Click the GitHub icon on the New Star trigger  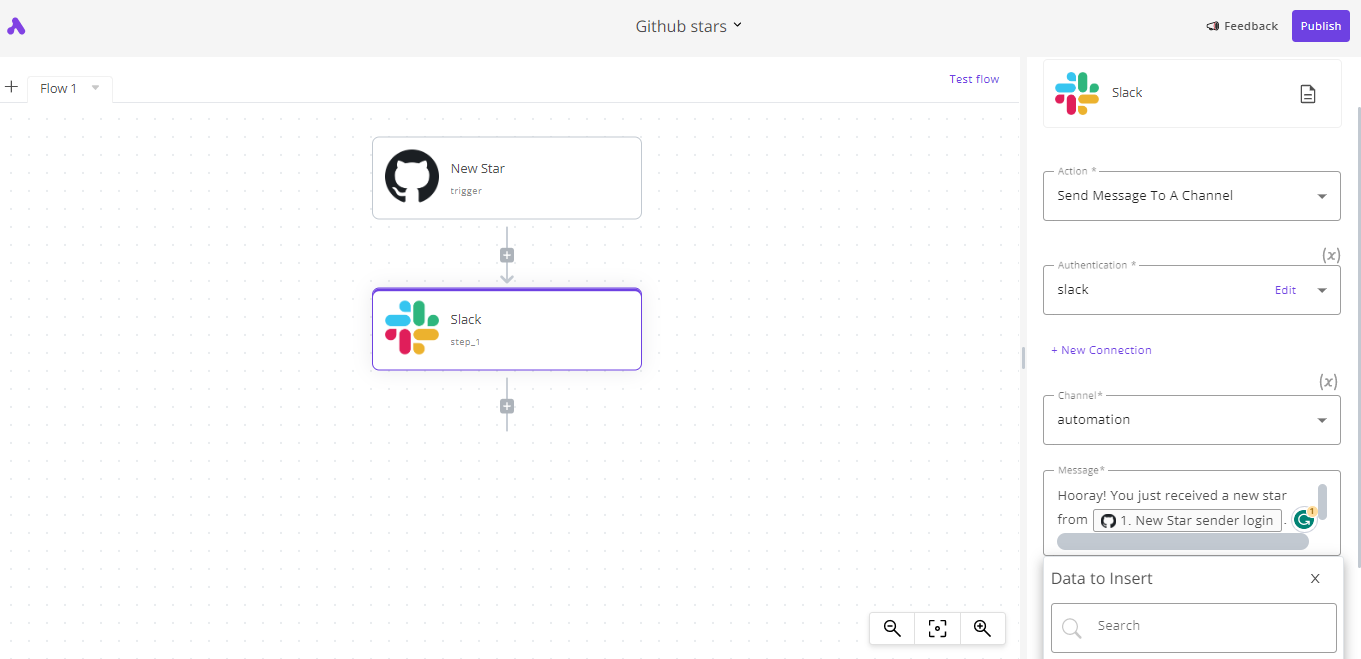[x=411, y=177]
